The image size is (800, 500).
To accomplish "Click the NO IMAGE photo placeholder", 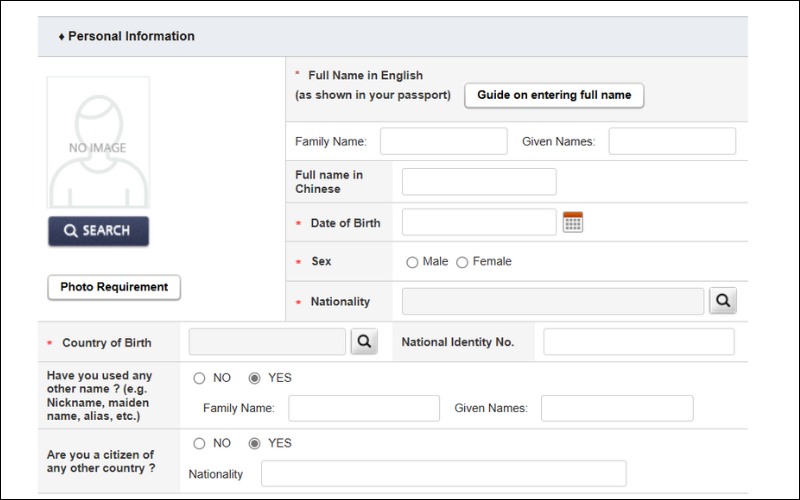I will (98, 143).
